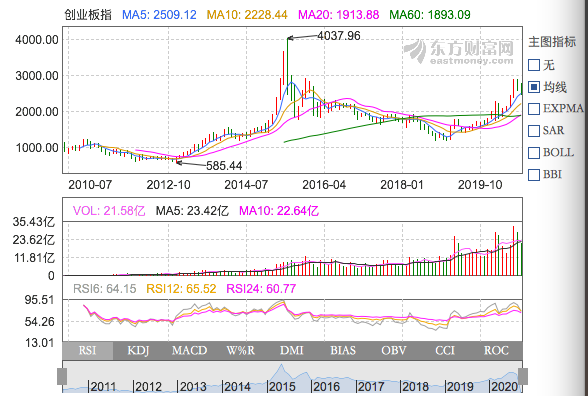Screen dimensions: 588x396
Task: Switch to the KDJ tab
Action: [x=138, y=351]
